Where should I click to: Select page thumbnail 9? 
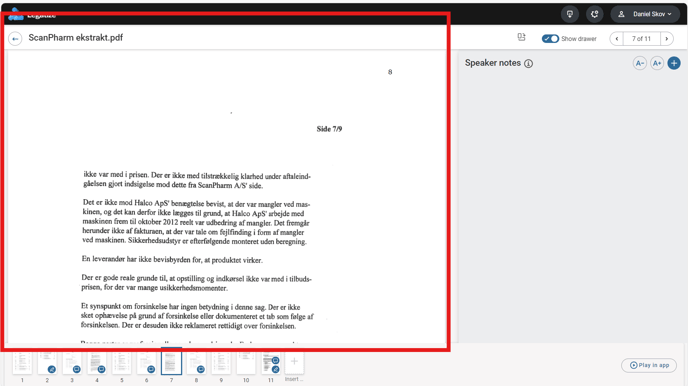tap(221, 362)
